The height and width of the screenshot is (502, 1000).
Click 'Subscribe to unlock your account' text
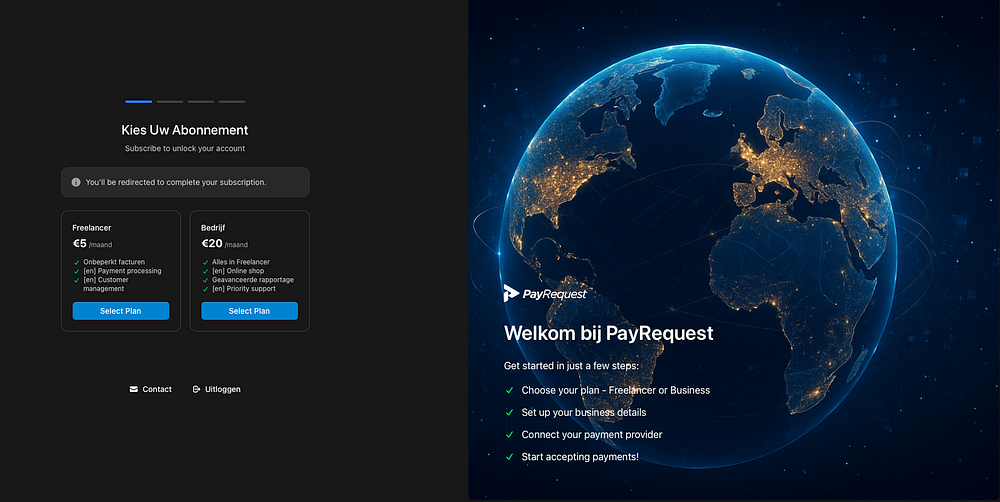click(185, 149)
